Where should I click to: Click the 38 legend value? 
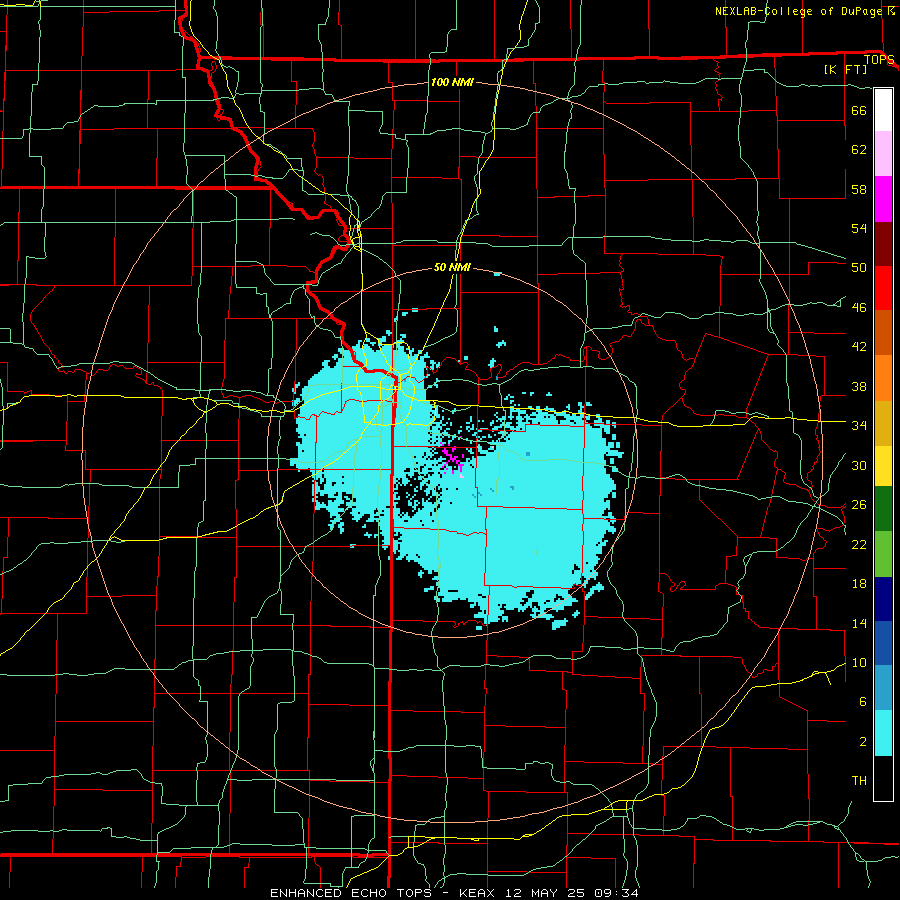pos(859,386)
